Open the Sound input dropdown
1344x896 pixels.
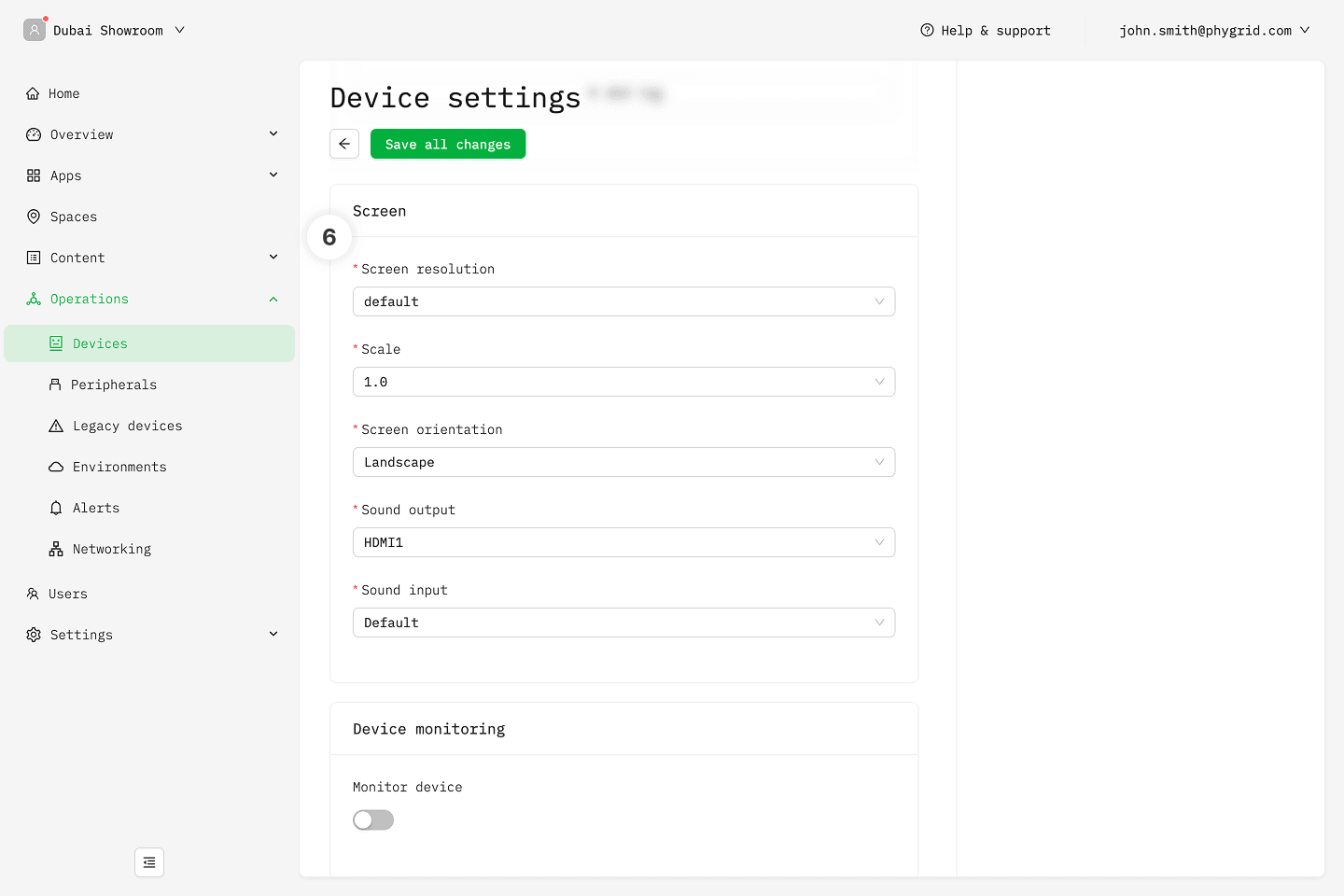click(x=623, y=623)
